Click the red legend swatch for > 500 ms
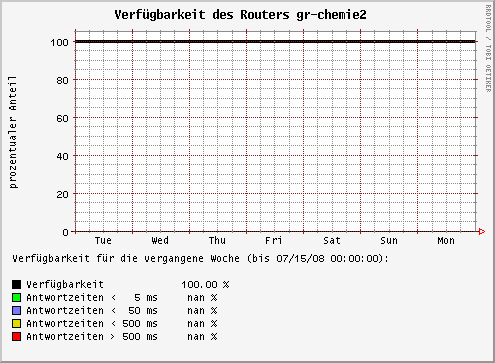 coord(17,337)
